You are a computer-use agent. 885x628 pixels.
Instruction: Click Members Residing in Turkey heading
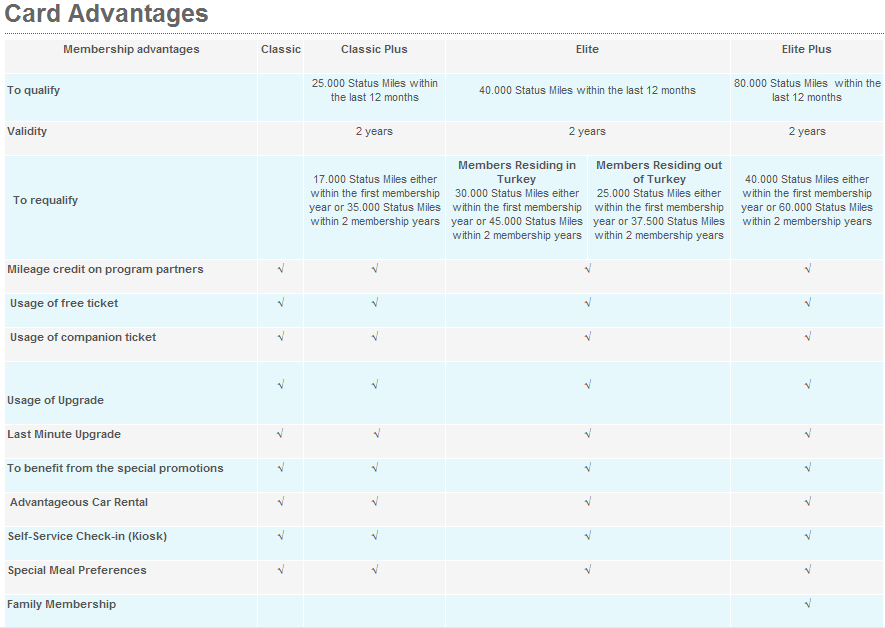point(516,172)
